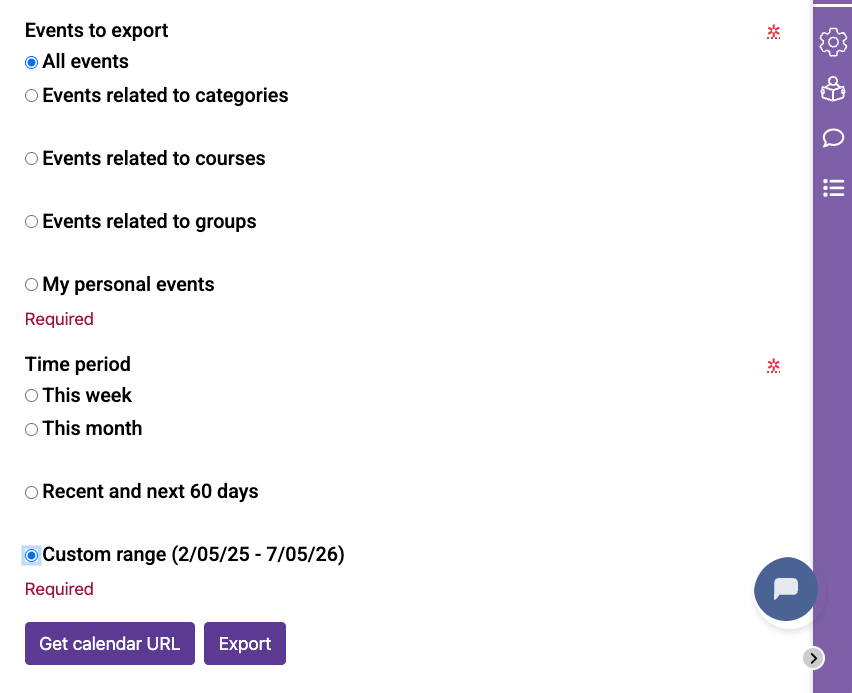Pick This month time period

[x=32, y=429]
